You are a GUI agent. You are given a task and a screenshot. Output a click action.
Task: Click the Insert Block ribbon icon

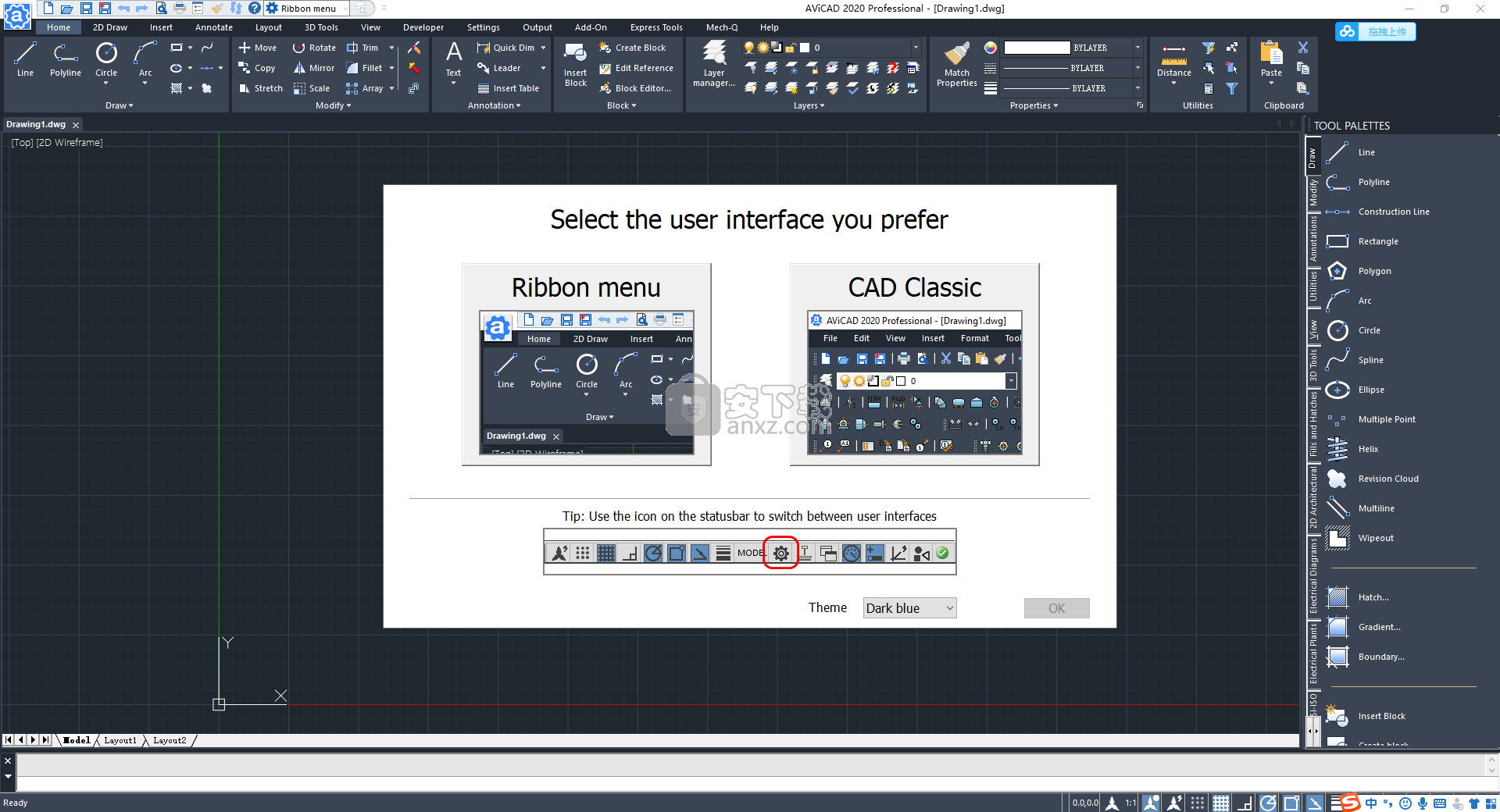pyautogui.click(x=575, y=62)
